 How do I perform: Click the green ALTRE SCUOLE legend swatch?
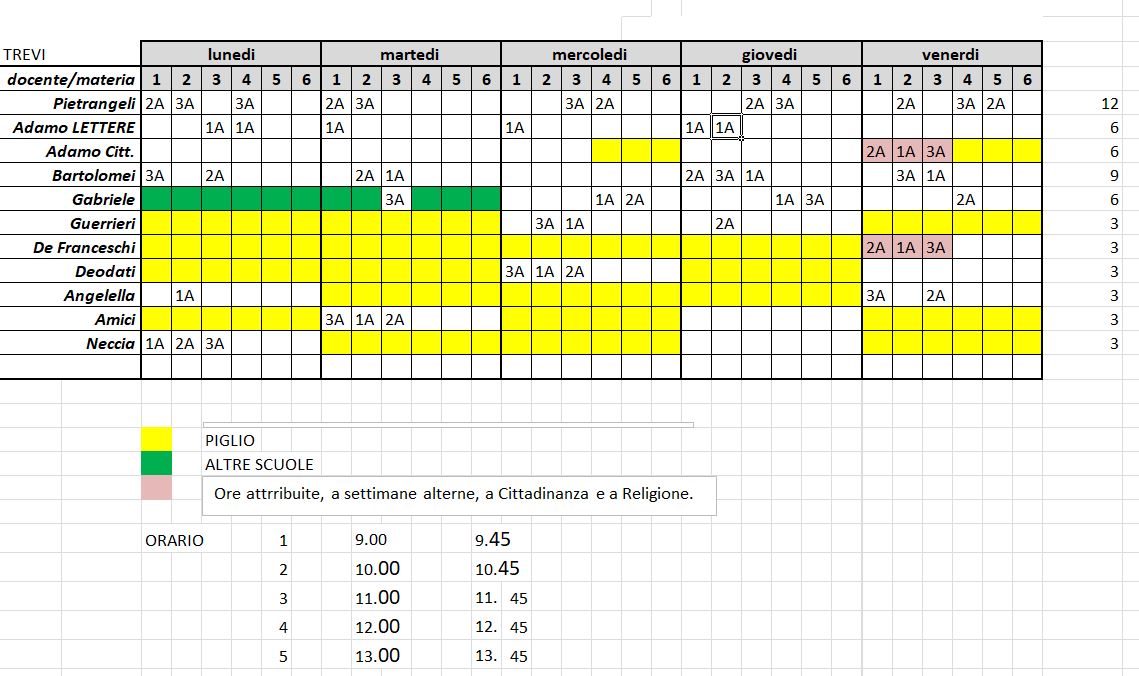point(156,463)
